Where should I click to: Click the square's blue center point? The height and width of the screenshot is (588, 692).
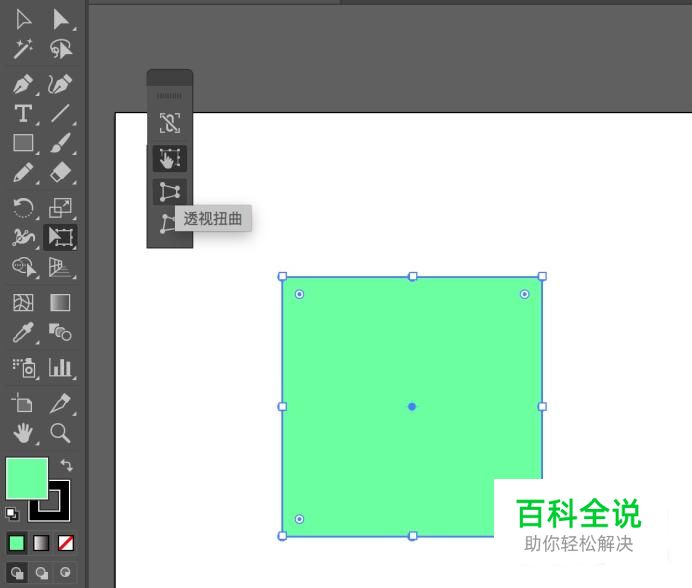(412, 407)
